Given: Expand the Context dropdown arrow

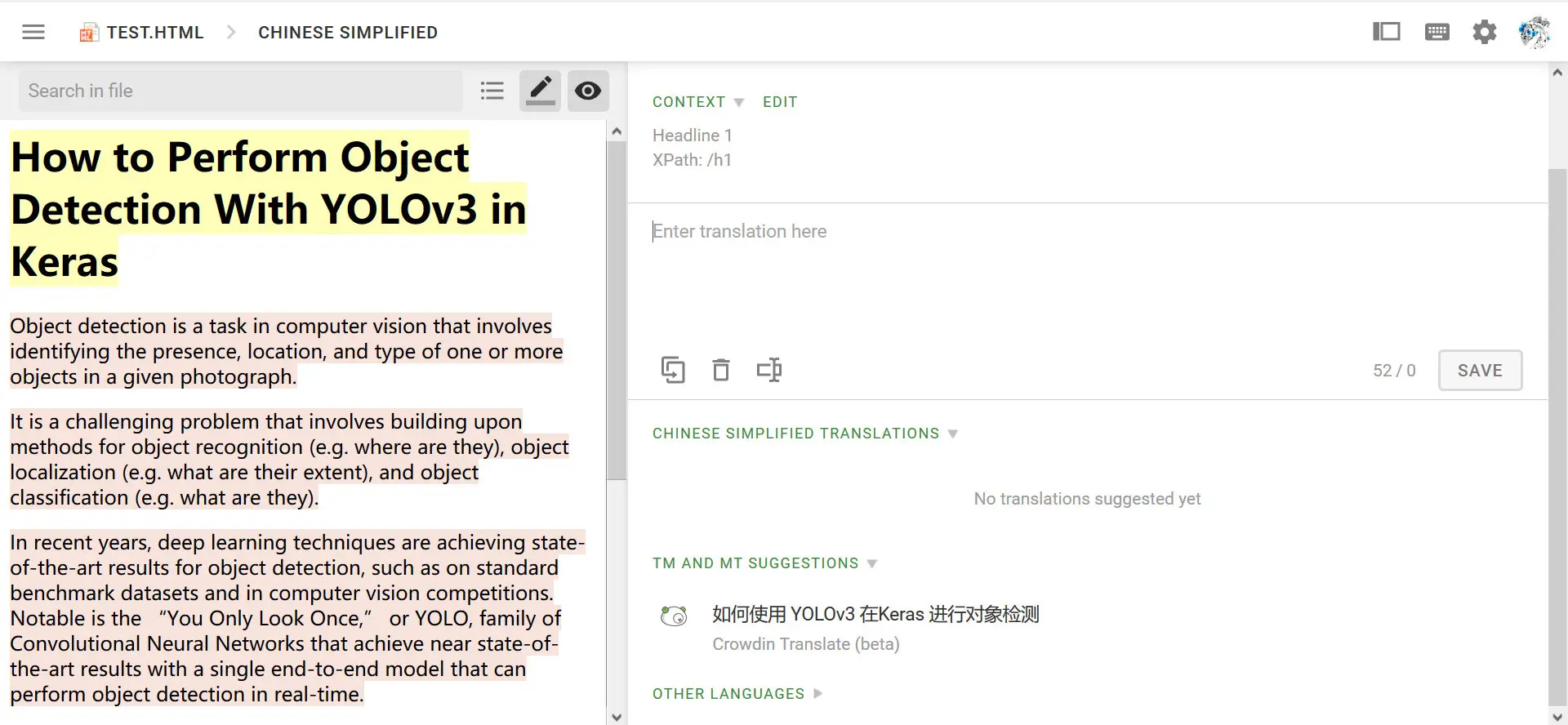Looking at the screenshot, I should 739,103.
